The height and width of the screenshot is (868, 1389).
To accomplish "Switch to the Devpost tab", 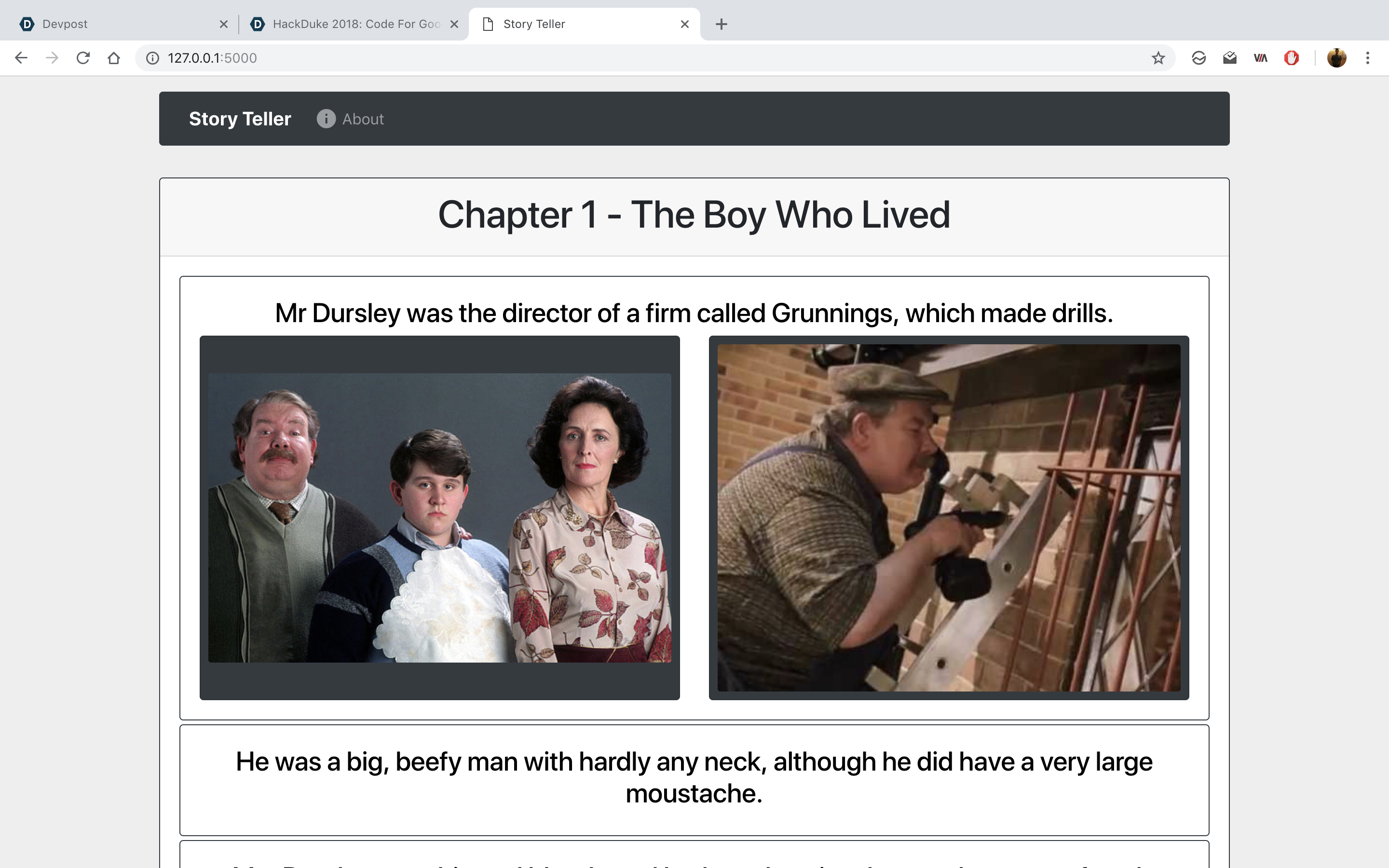I will click(115, 24).
